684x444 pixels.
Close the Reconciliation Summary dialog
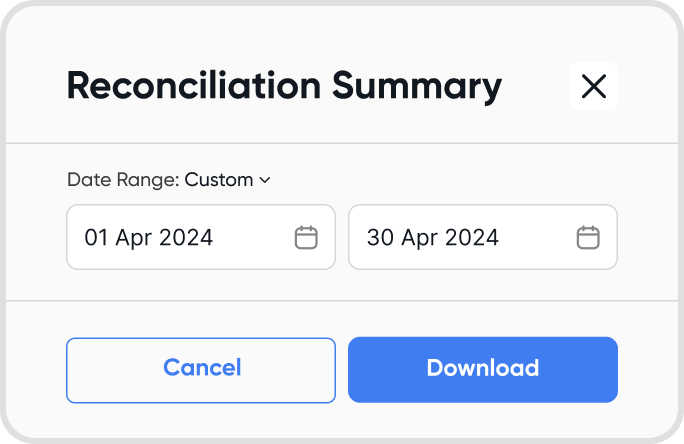tap(594, 86)
